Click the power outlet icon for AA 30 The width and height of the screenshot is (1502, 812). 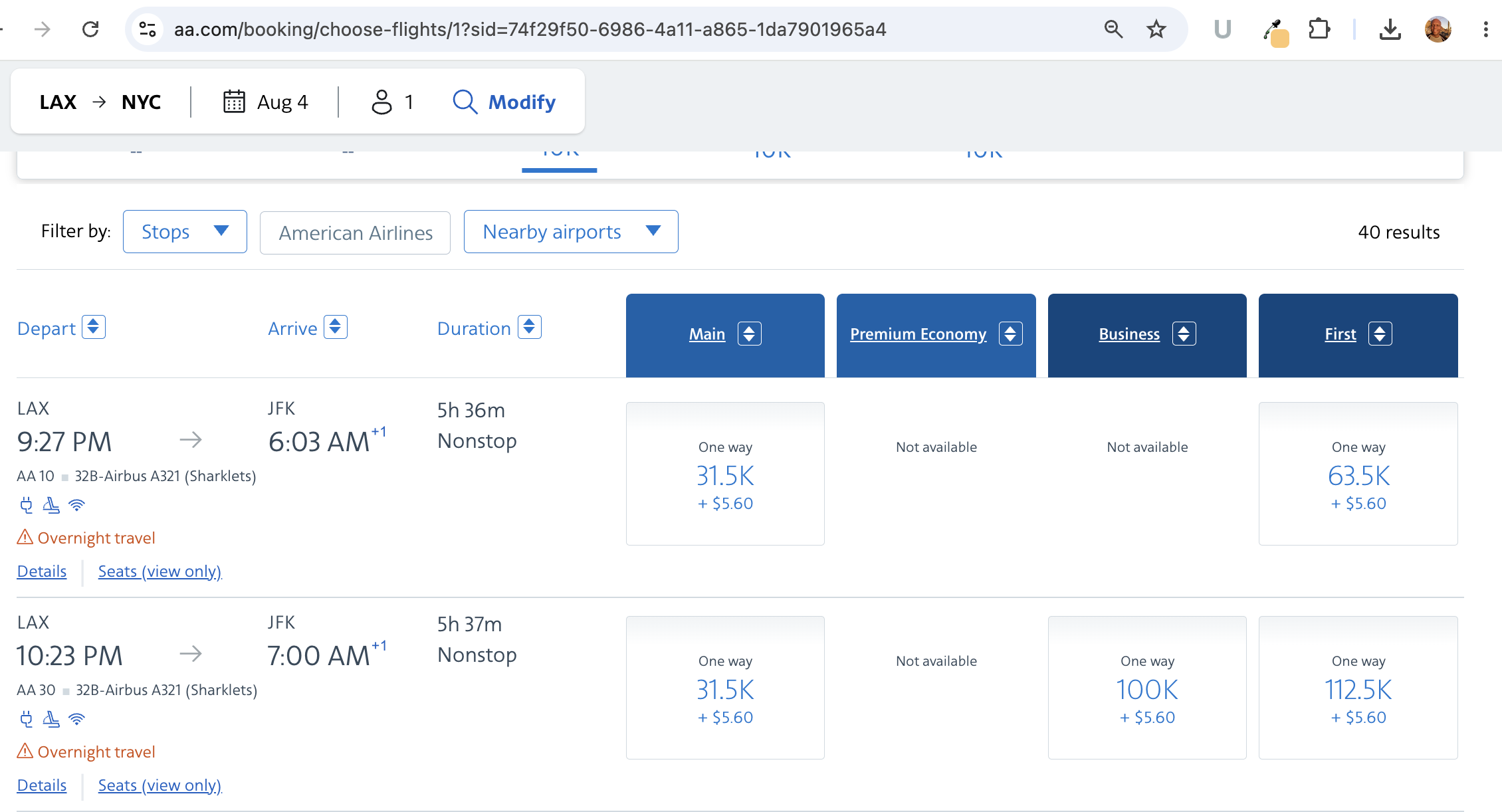click(x=26, y=719)
